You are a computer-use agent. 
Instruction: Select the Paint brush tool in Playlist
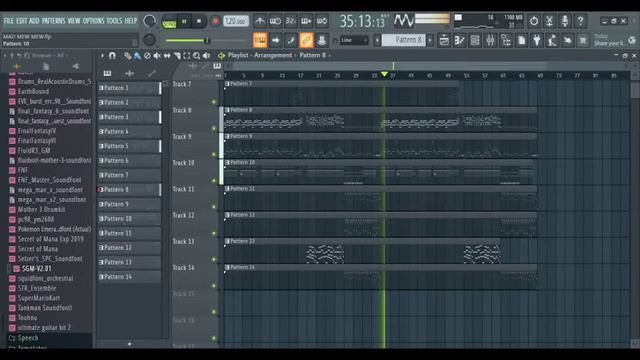pyautogui.click(x=137, y=56)
